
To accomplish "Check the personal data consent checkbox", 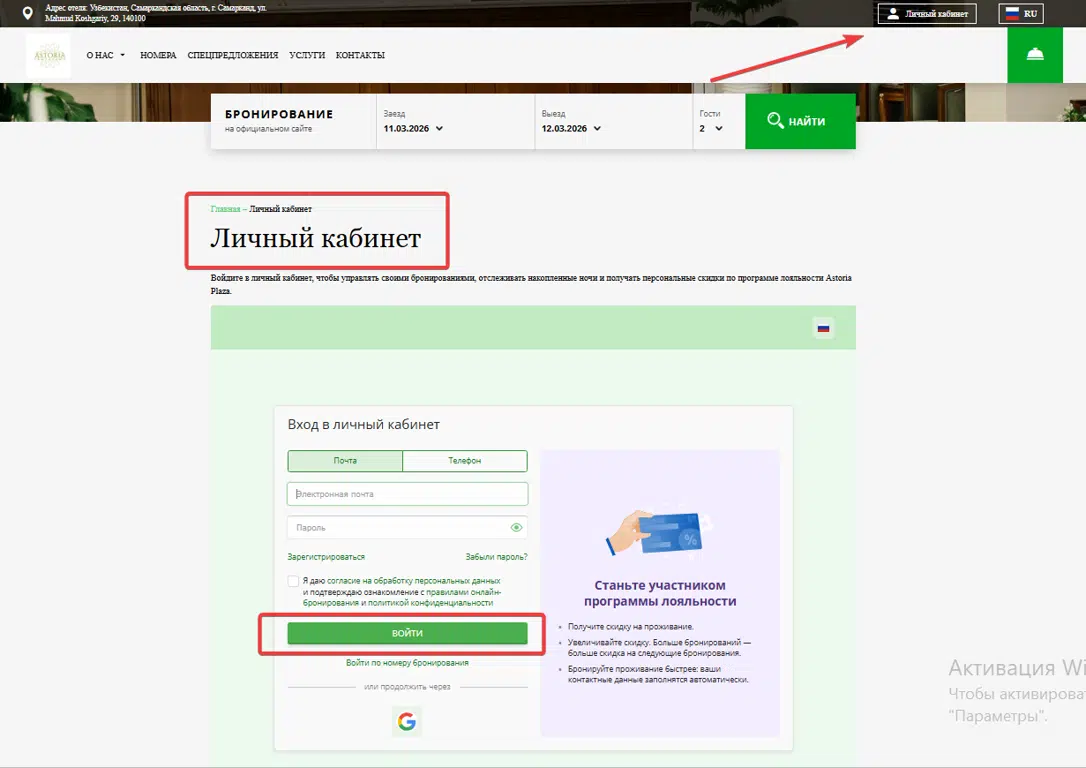I will pyautogui.click(x=293, y=581).
